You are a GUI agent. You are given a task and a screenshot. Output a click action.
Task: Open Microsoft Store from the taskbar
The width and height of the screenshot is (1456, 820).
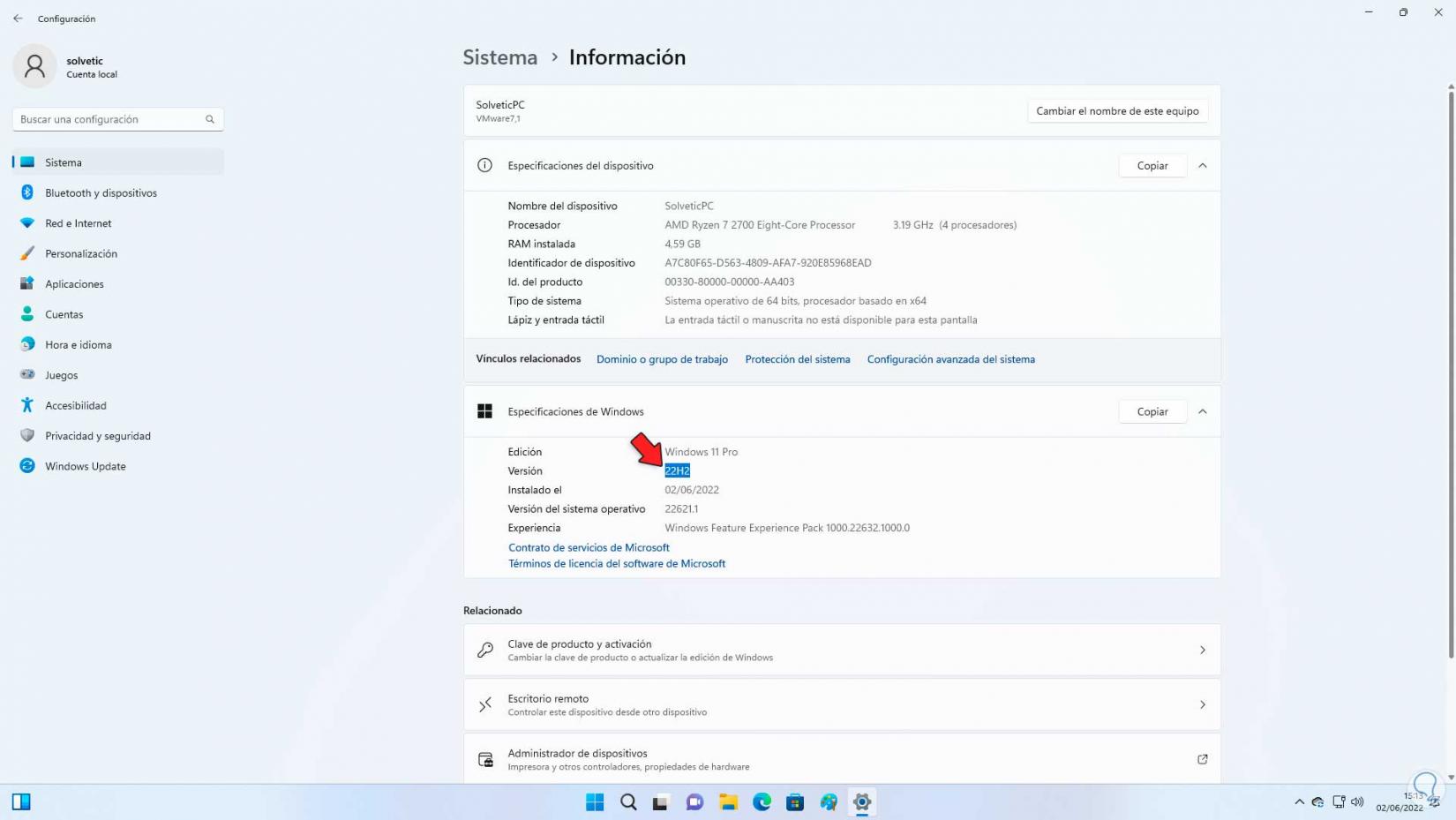pyautogui.click(x=795, y=802)
